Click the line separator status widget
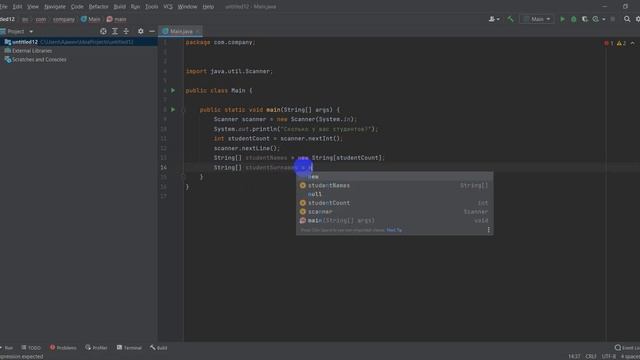Viewport: 640px width, 360px height. click(591, 356)
